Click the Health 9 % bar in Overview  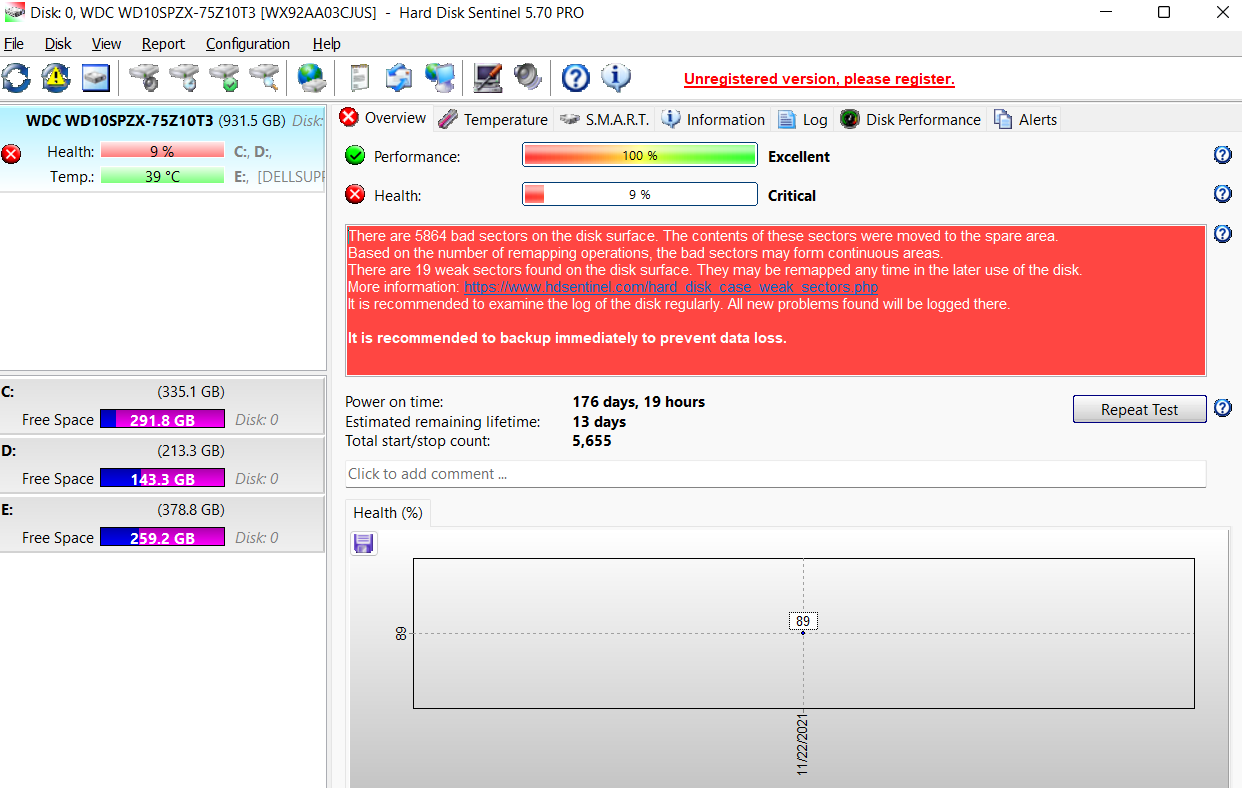pyautogui.click(x=640, y=195)
